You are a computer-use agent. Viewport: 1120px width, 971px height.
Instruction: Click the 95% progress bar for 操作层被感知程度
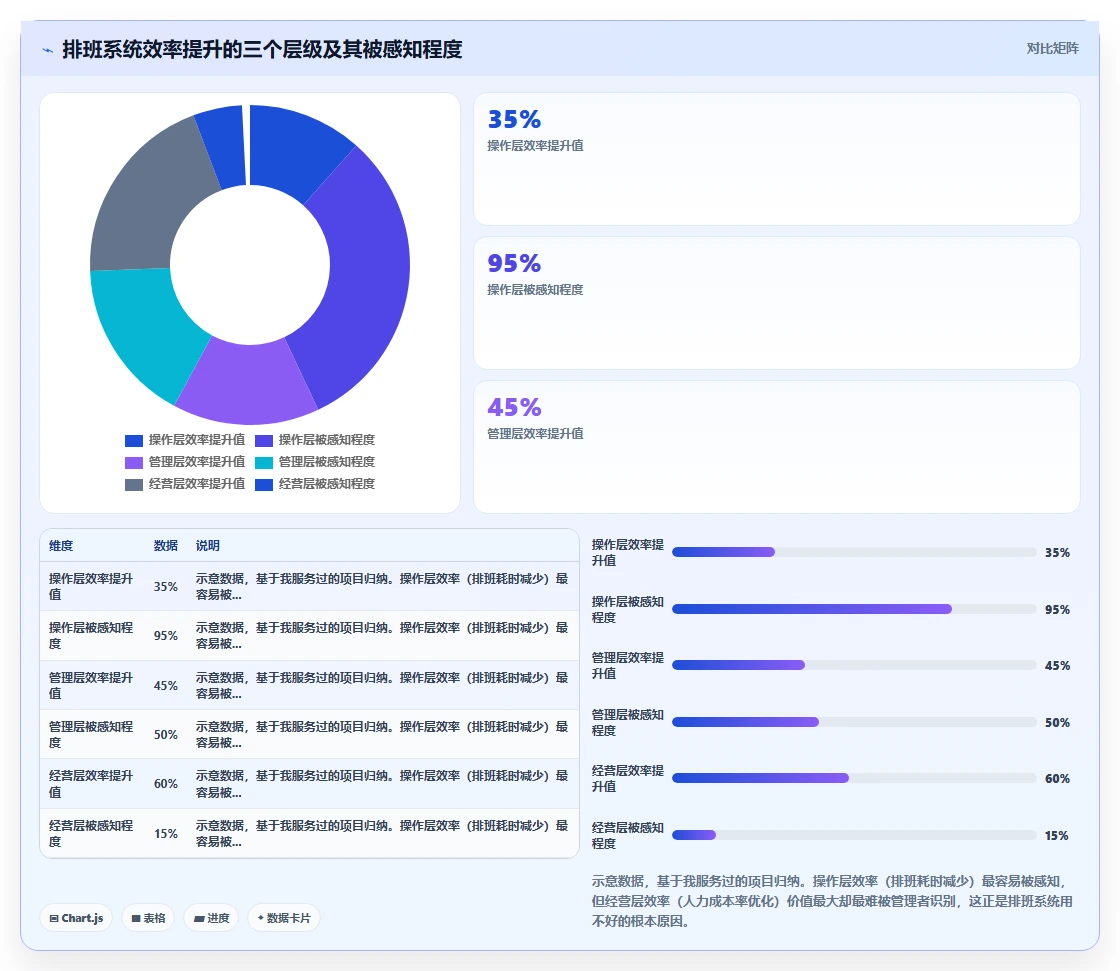coord(854,609)
